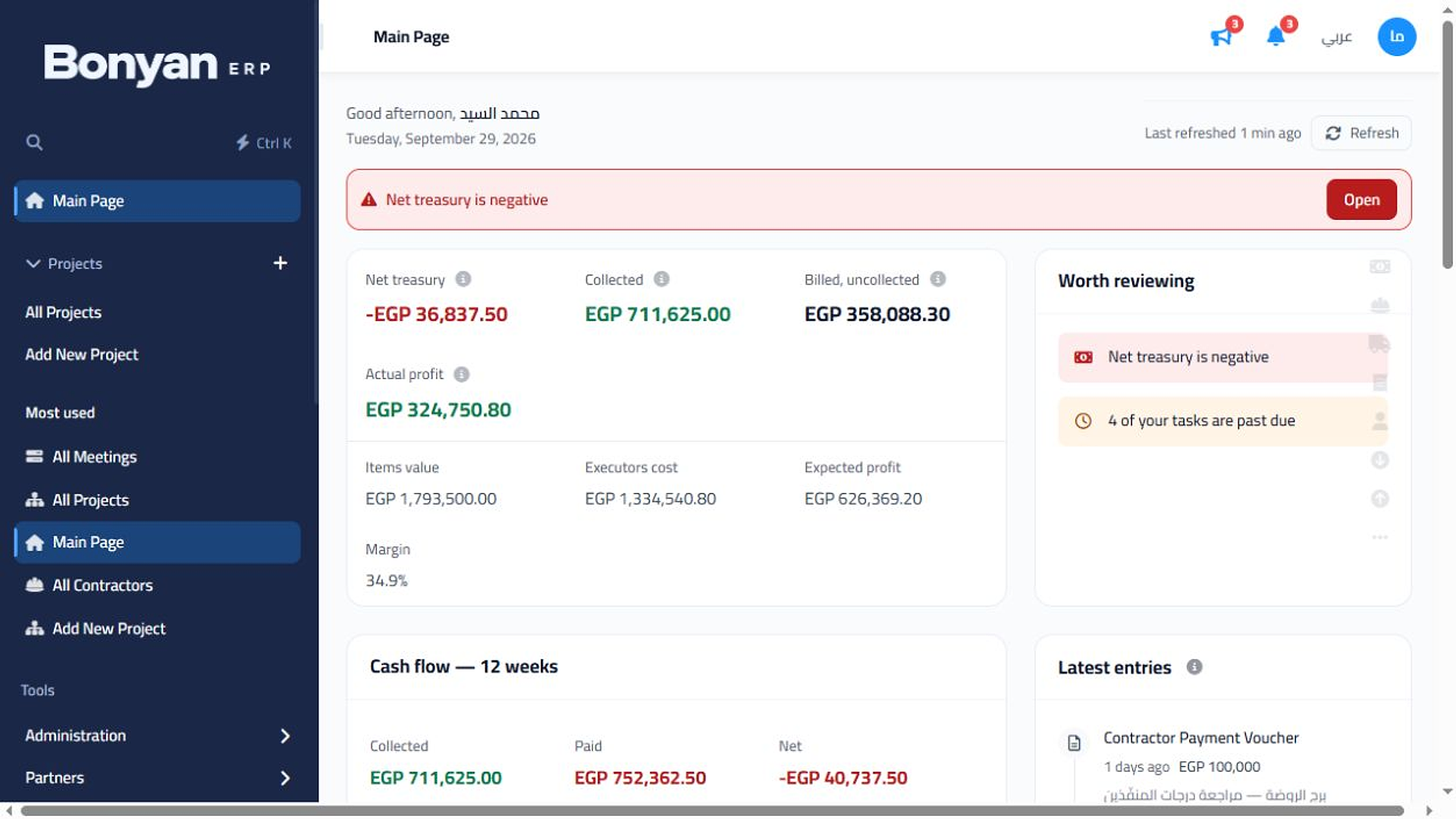Viewport: 1456px width, 819px height.
Task: Click the sidebar search magnifier icon
Action: 34,142
